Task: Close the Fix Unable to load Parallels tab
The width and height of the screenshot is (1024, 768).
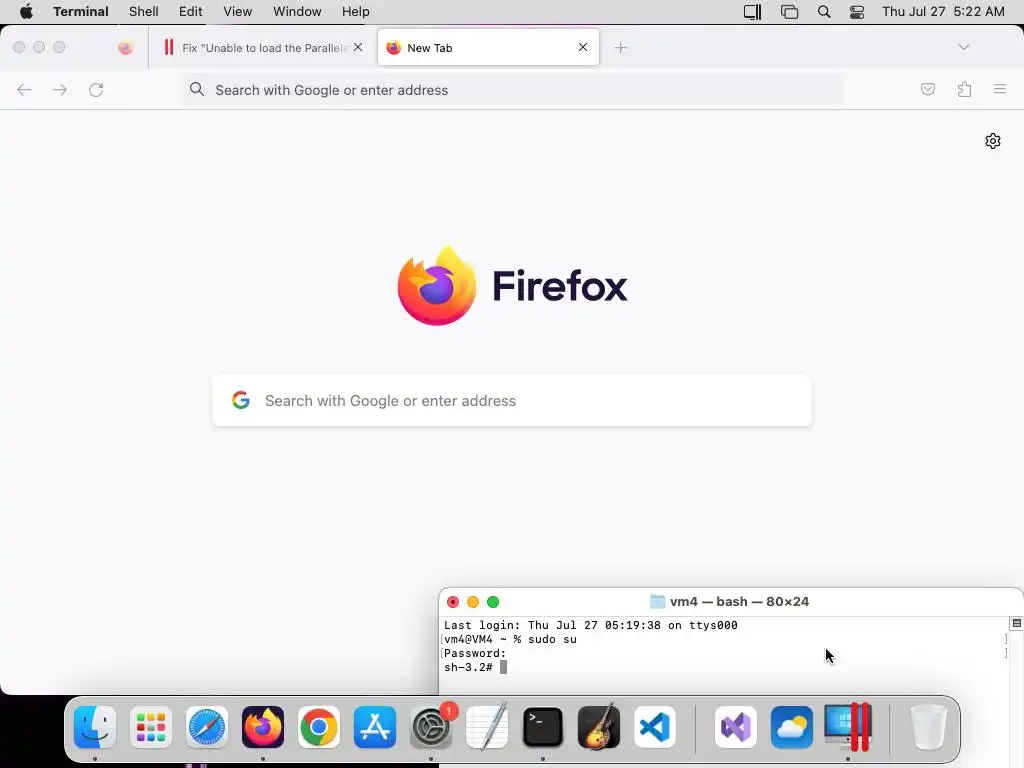Action: coord(358,47)
